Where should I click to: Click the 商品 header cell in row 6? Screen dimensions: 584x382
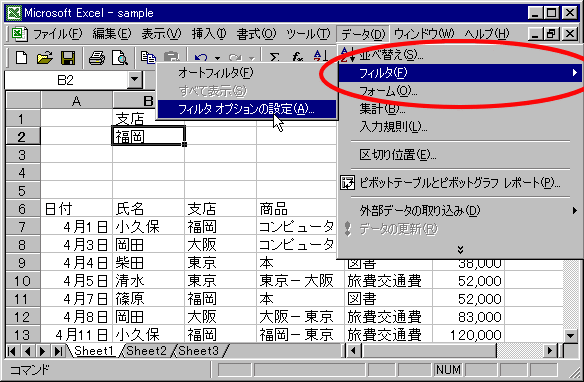coord(296,209)
